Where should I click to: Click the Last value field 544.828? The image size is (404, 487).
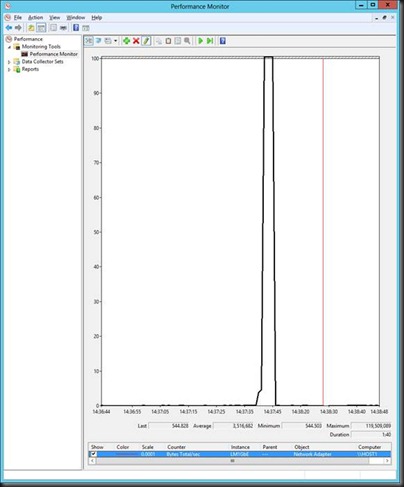pyautogui.click(x=169, y=426)
